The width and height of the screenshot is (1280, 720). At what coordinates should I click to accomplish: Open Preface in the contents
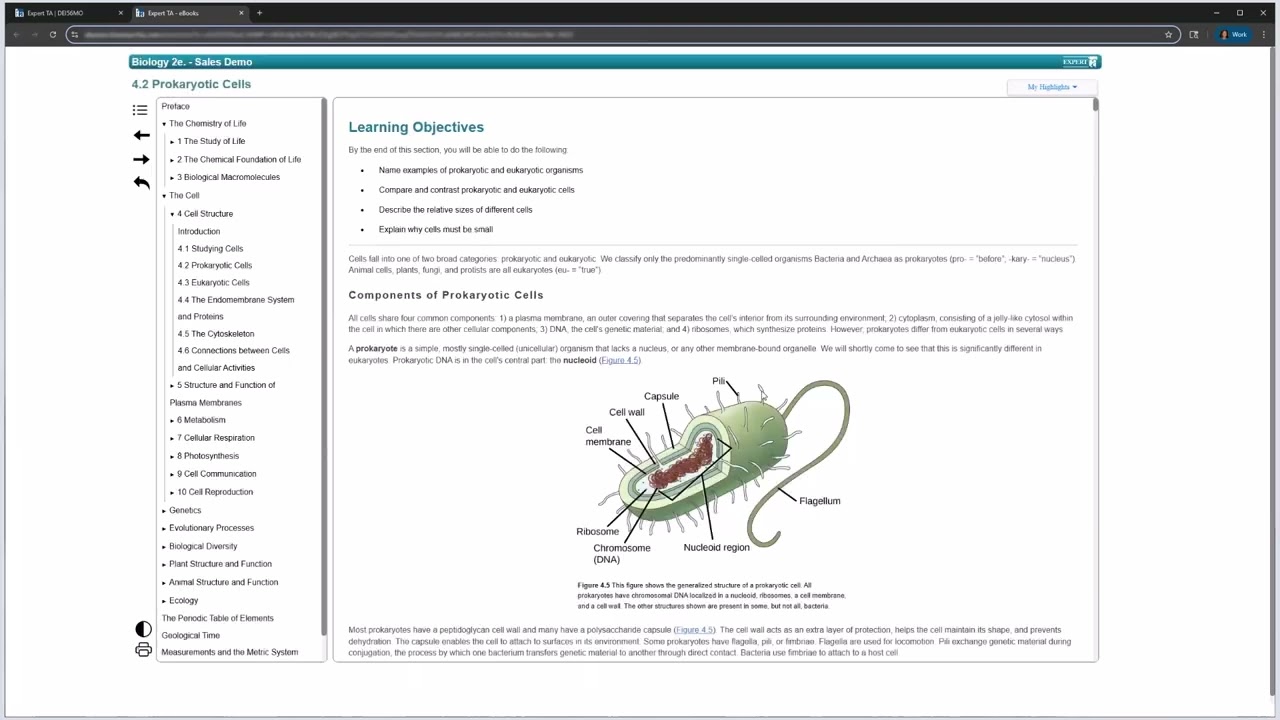point(175,106)
